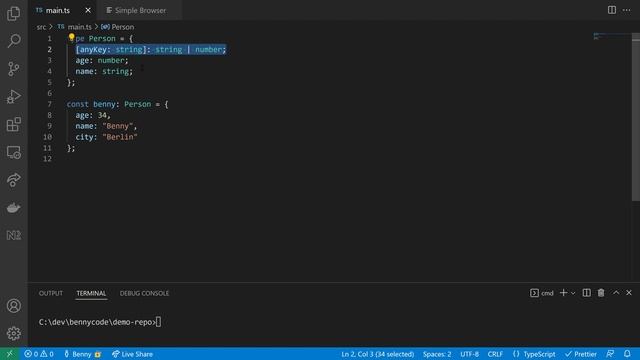Open Source Control view
This screenshot has width=640, height=360.
point(13,69)
